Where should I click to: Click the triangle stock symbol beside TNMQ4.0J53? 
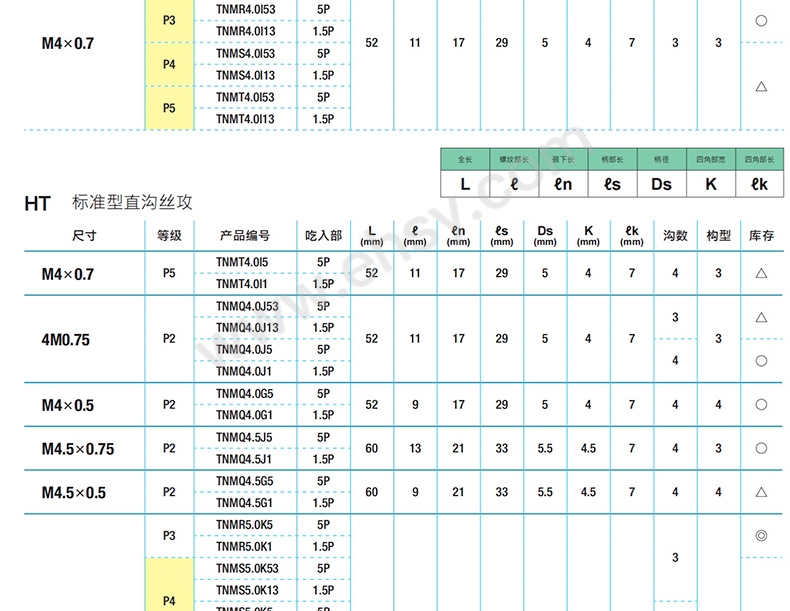761,317
